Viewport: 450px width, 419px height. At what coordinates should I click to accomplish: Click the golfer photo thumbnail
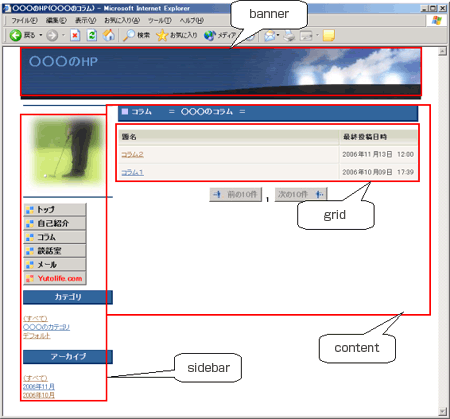pos(67,152)
